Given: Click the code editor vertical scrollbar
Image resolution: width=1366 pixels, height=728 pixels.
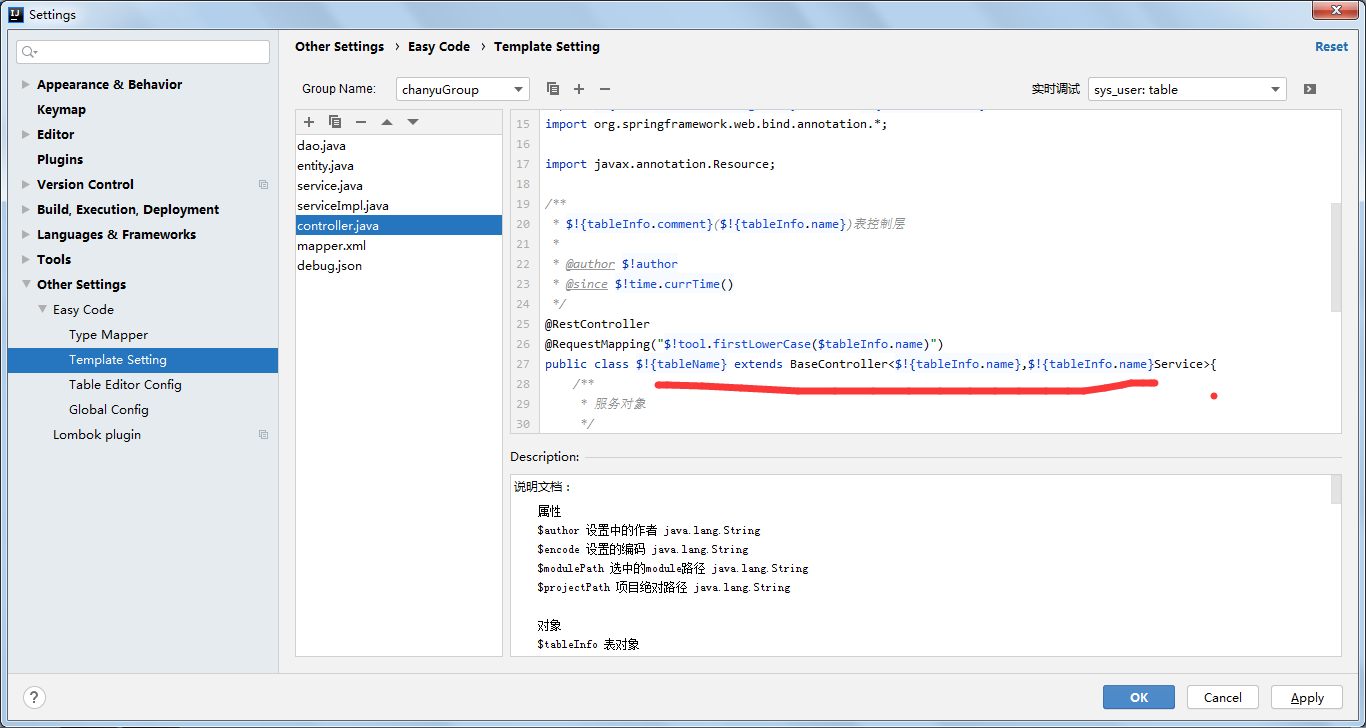Looking at the screenshot, I should [x=1336, y=257].
